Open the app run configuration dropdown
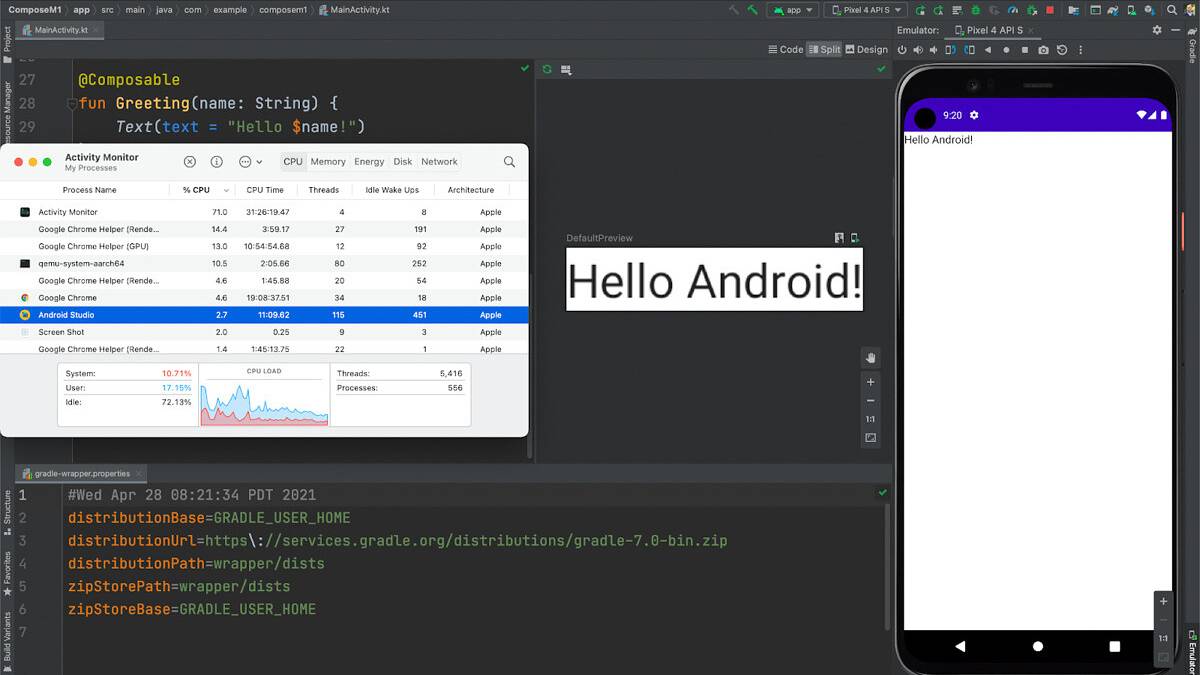The width and height of the screenshot is (1200, 675). pyautogui.click(x=795, y=9)
